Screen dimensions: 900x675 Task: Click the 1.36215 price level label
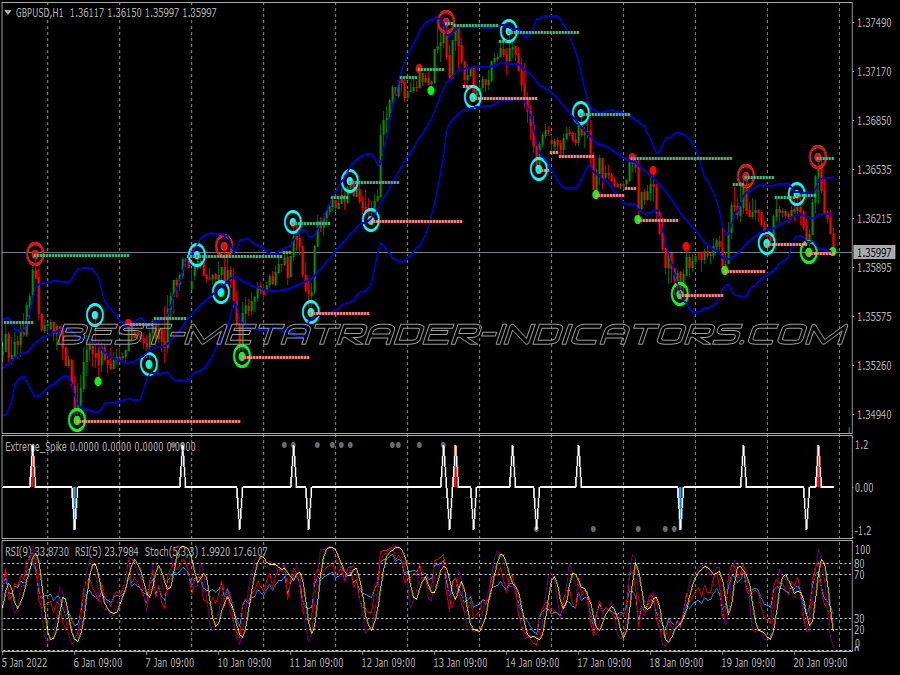pos(874,219)
